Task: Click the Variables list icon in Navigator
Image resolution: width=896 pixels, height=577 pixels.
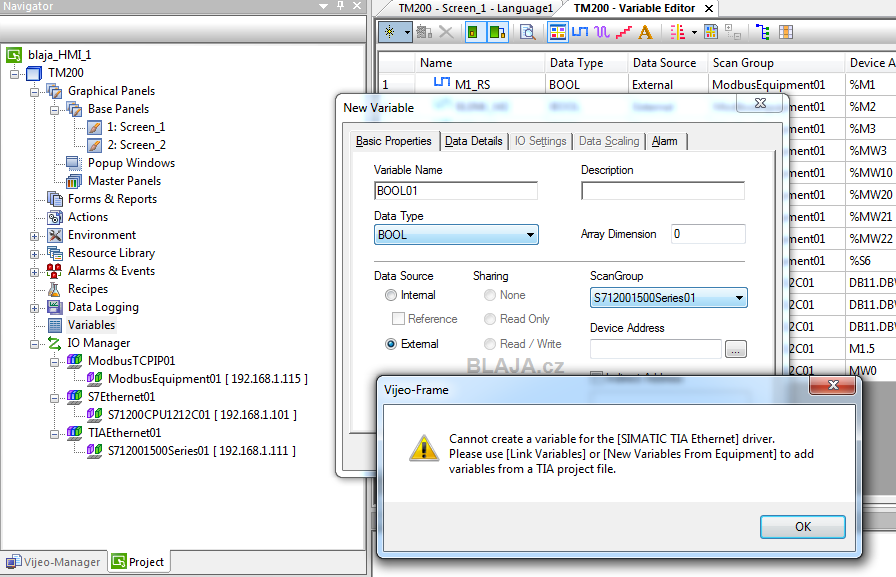Action: tap(55, 325)
